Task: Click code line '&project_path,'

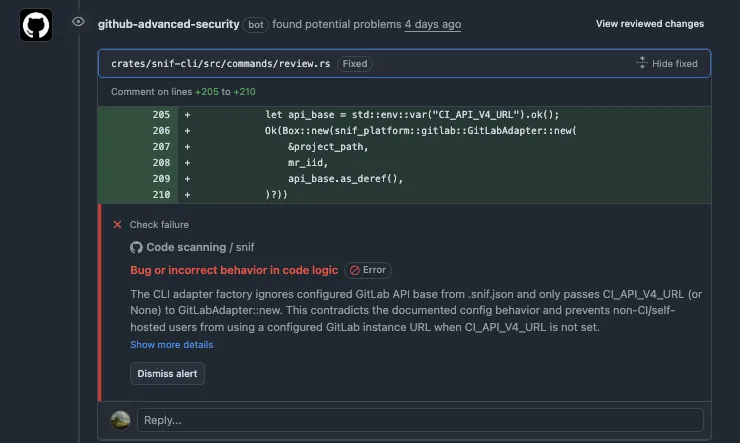Action: [328, 147]
